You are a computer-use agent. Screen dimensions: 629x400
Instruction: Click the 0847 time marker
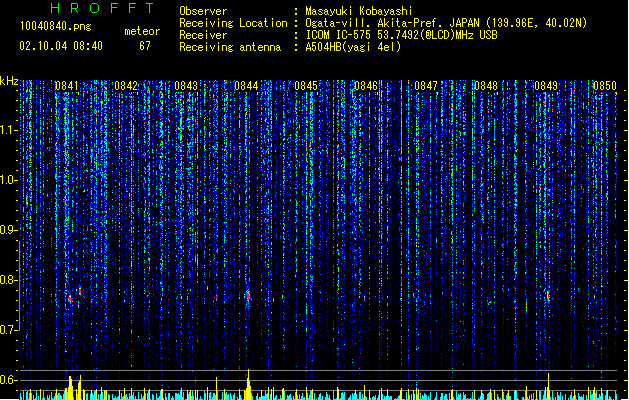[426, 86]
